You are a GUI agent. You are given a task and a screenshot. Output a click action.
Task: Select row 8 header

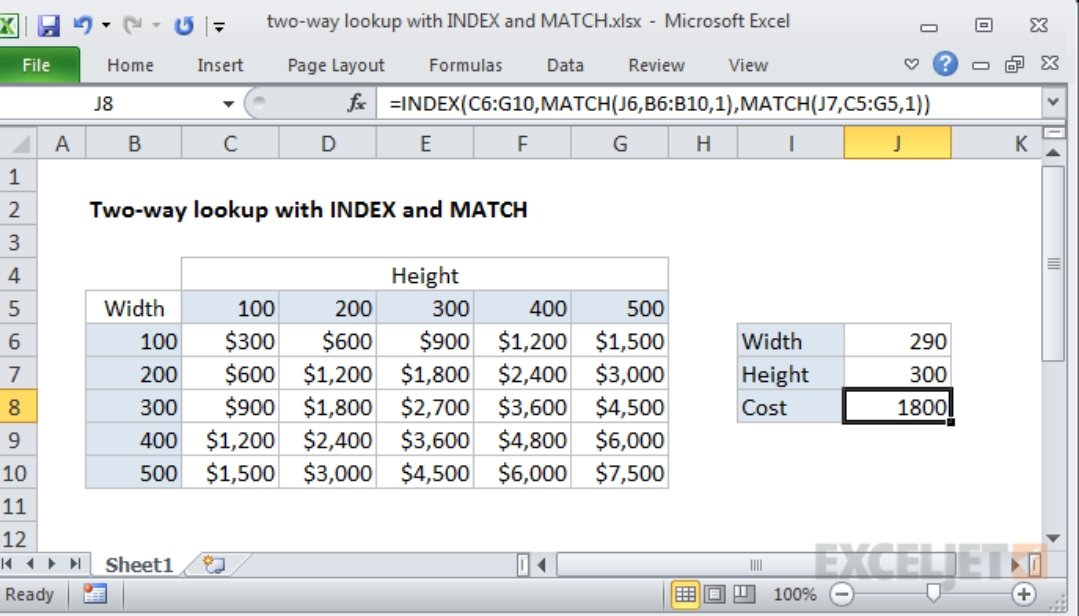(17, 407)
